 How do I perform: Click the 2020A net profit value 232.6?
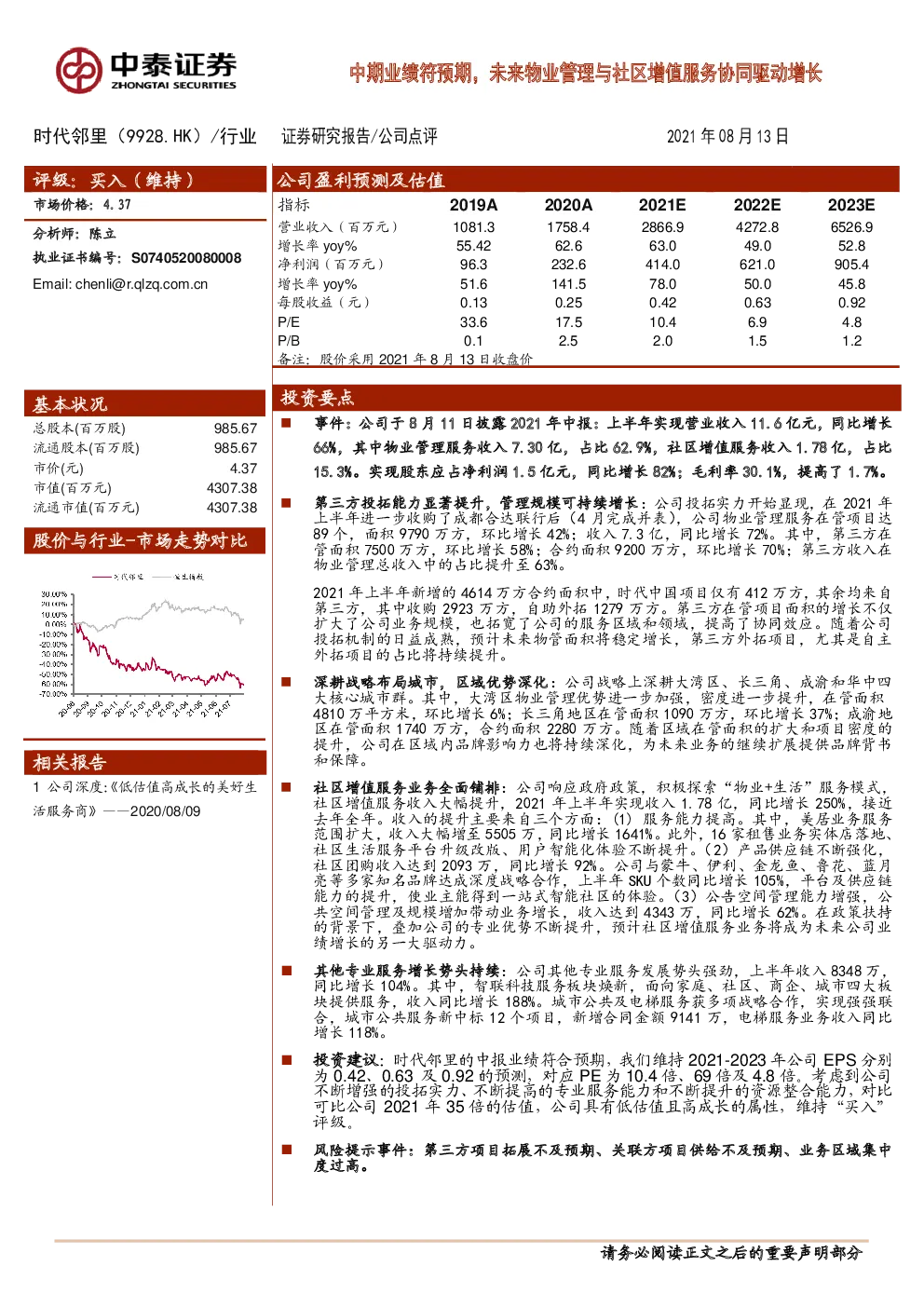pos(568,265)
